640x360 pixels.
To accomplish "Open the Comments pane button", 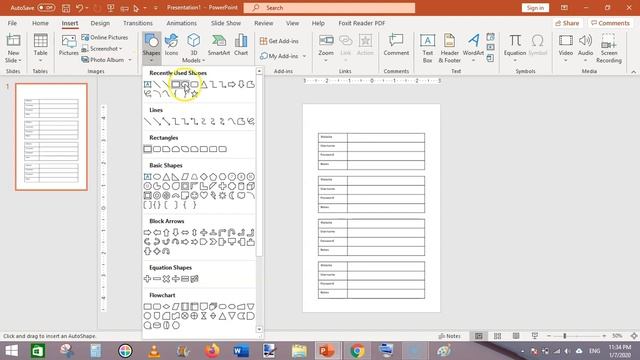I will click(610, 23).
